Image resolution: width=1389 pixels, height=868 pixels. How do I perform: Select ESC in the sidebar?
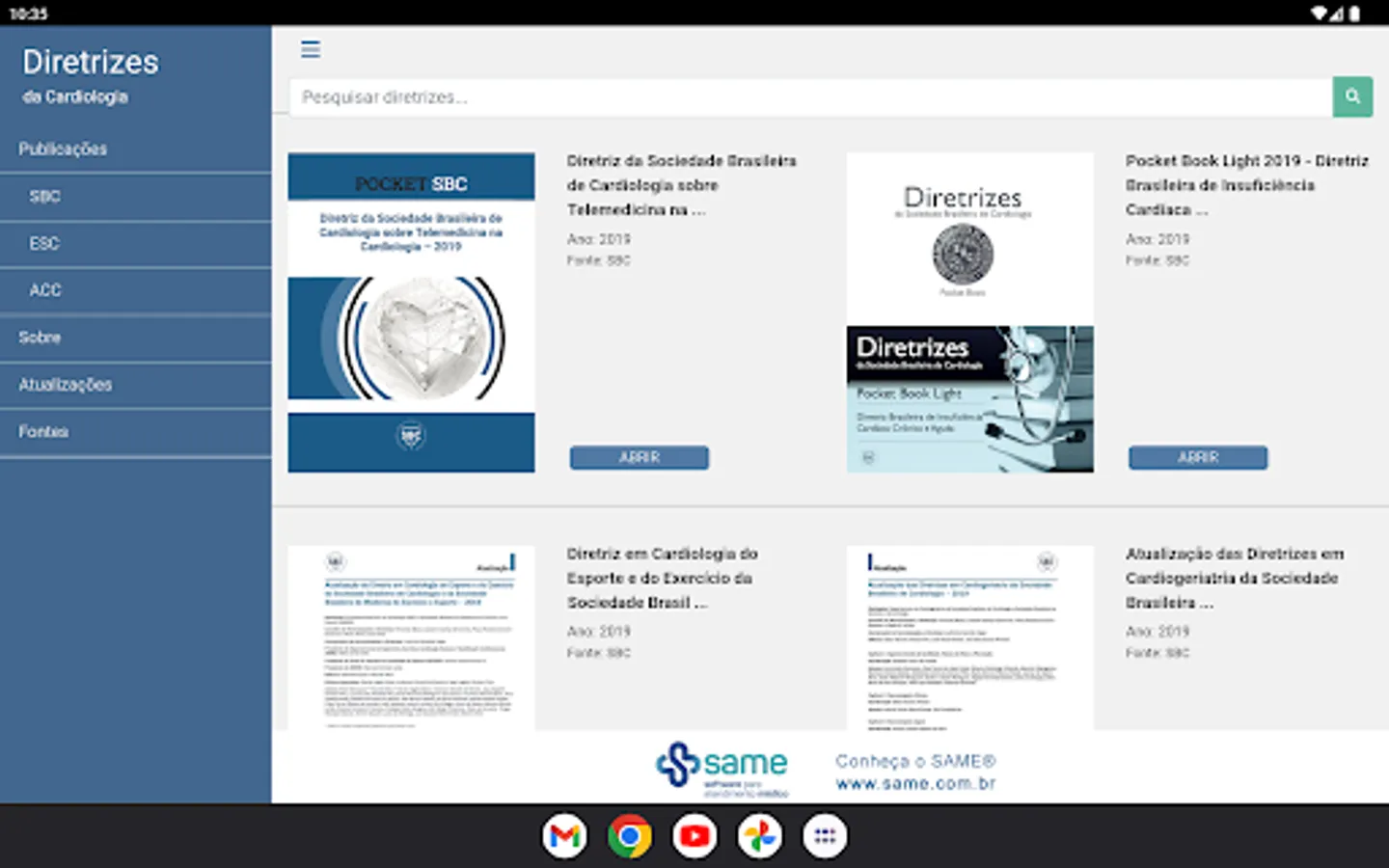pos(135,244)
